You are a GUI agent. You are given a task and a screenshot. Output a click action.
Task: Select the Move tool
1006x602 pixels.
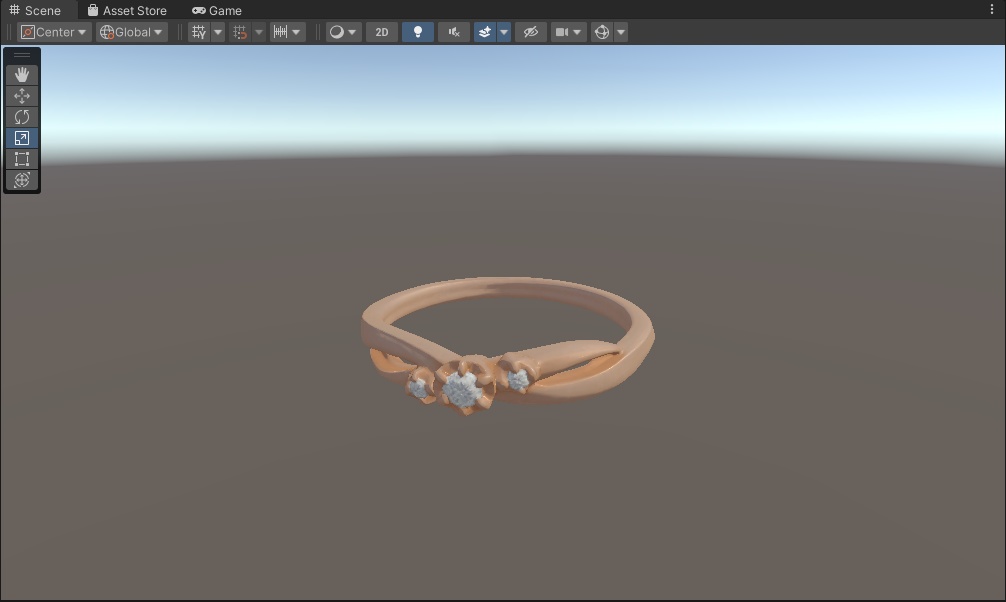[22, 95]
